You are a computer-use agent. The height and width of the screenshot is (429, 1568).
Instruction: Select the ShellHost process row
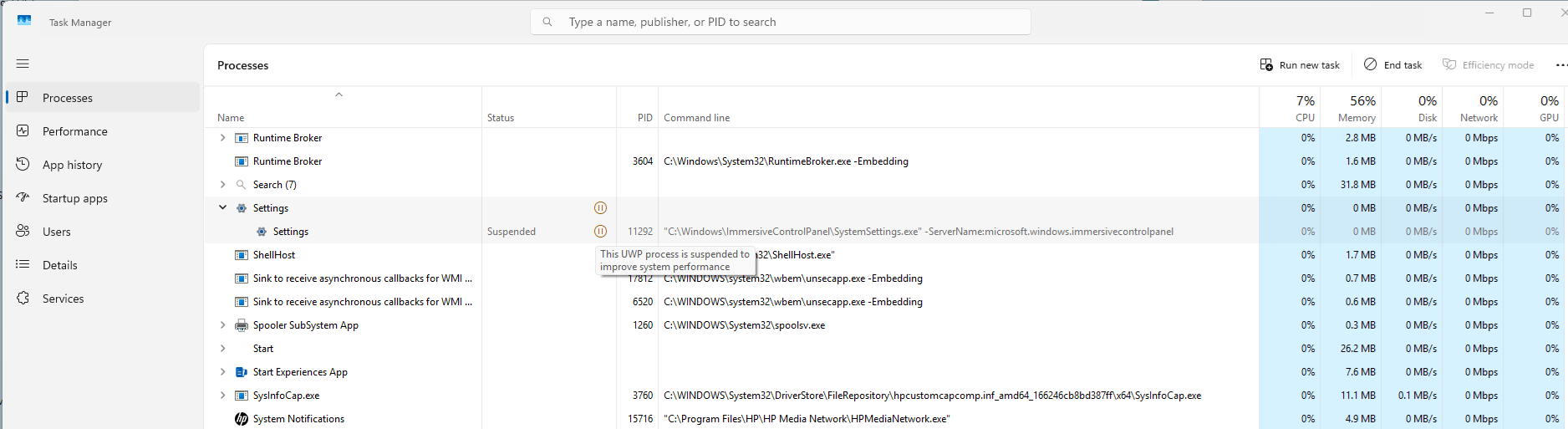[x=886, y=255]
